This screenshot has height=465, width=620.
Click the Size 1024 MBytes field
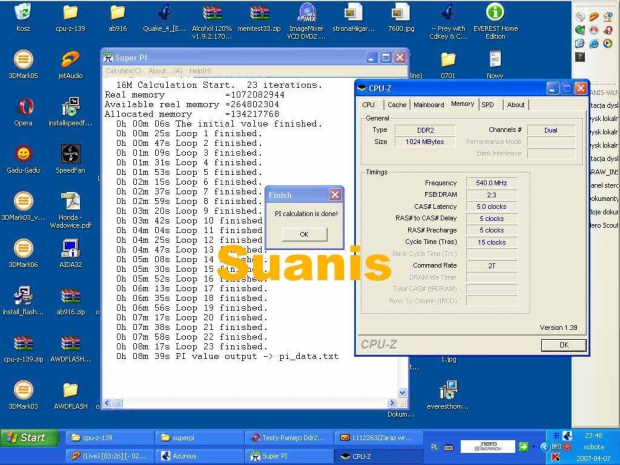(425, 142)
